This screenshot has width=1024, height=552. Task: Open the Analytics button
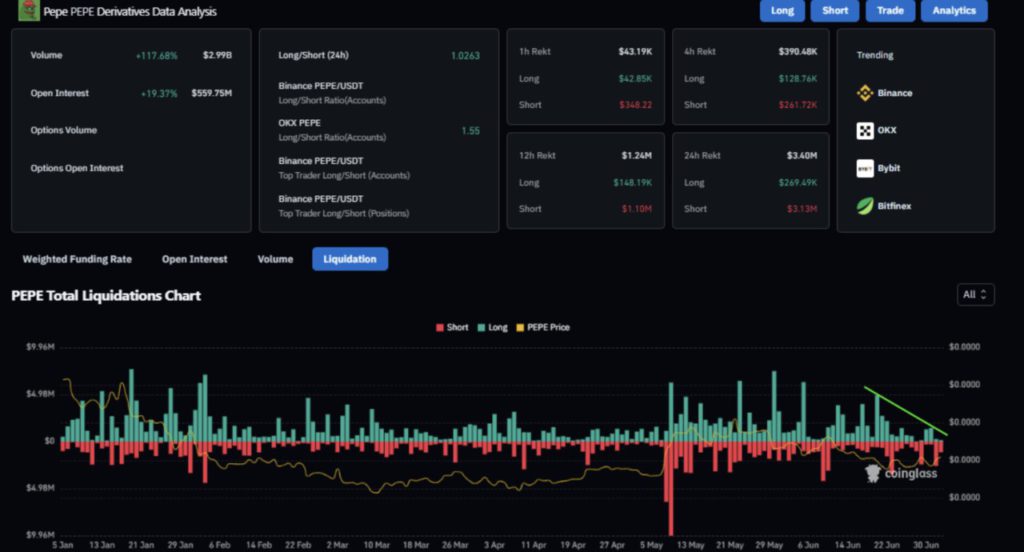click(954, 10)
